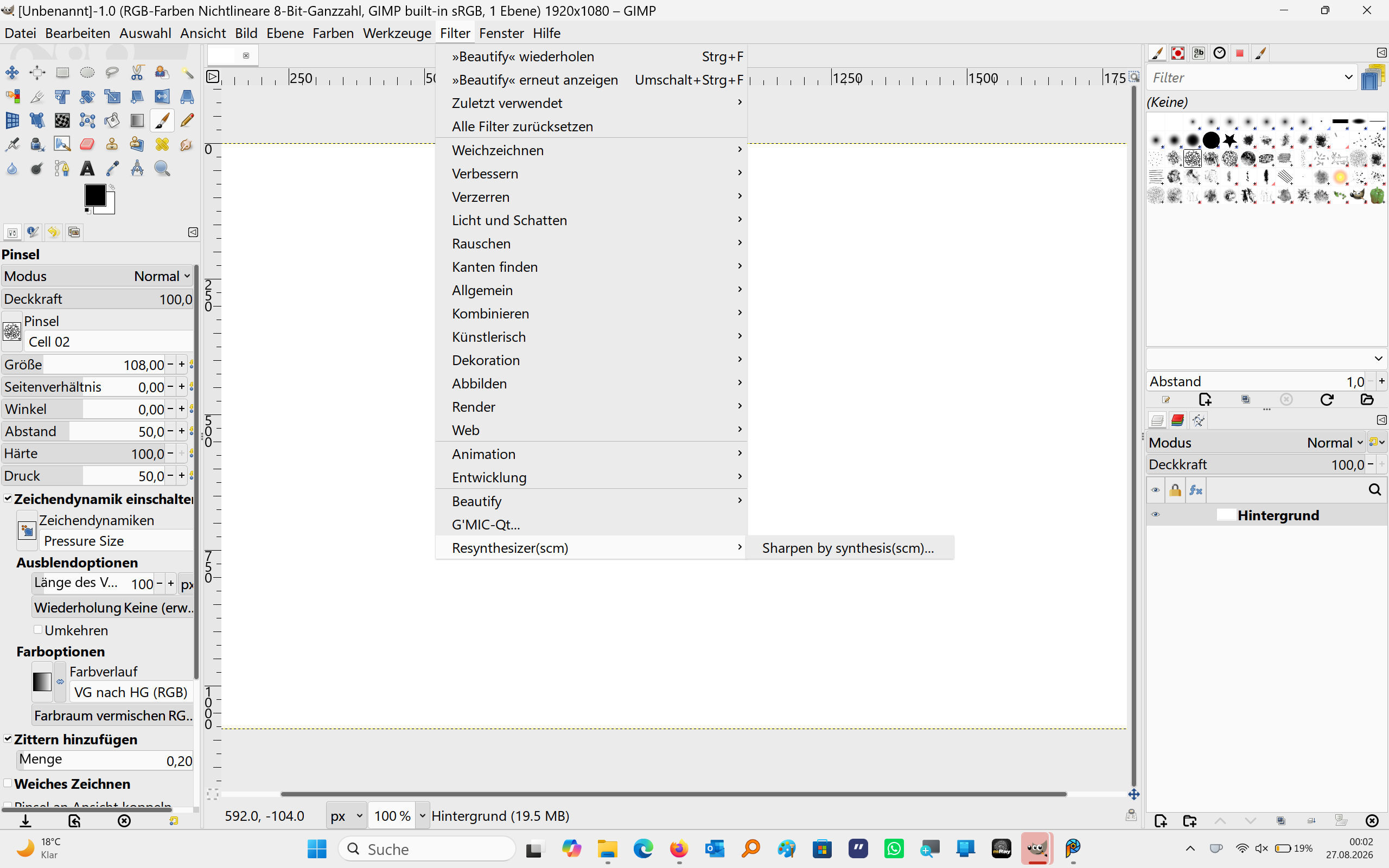1389x868 pixels.
Task: Open the unit px dropdown in status bar
Action: pyautogui.click(x=346, y=816)
